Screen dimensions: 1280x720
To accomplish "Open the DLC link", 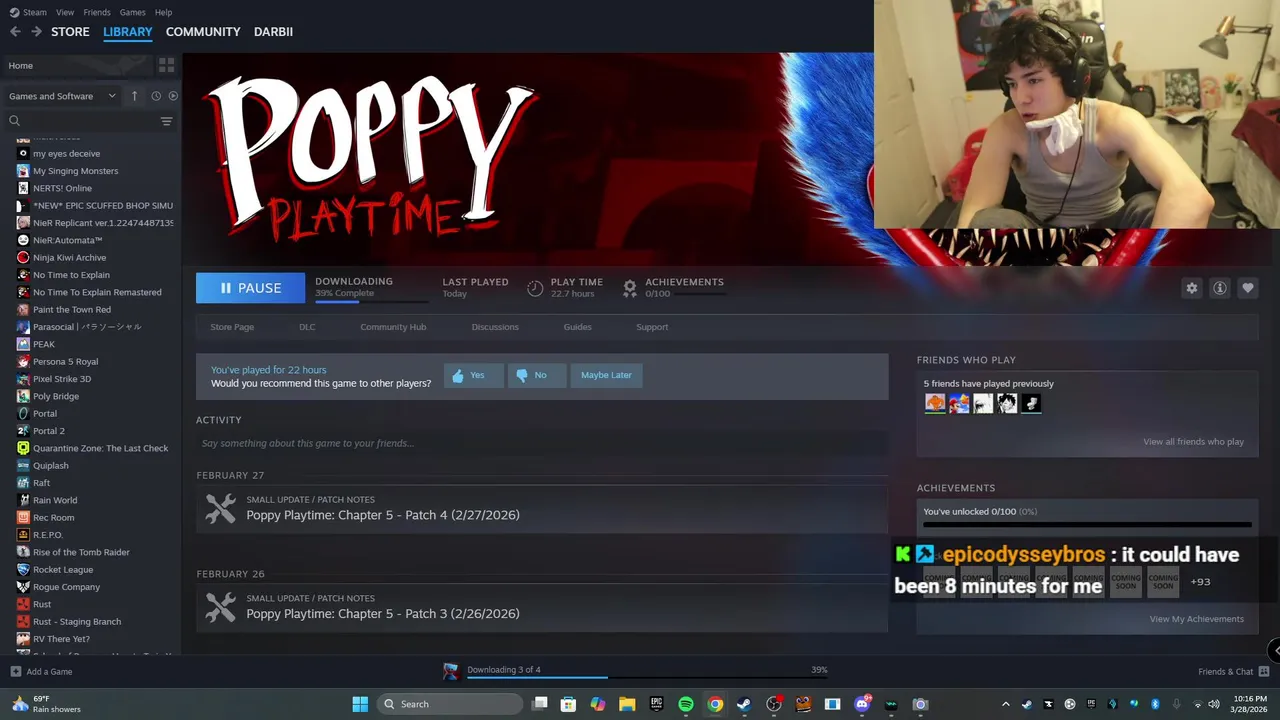I will [307, 327].
